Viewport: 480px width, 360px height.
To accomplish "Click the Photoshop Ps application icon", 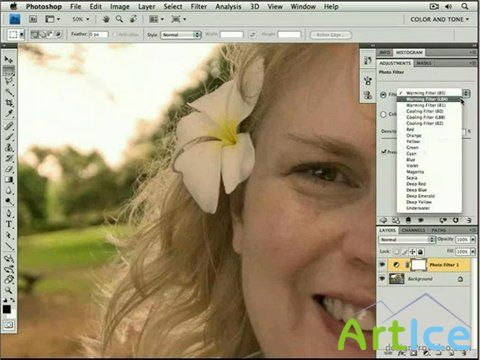I will [14, 19].
